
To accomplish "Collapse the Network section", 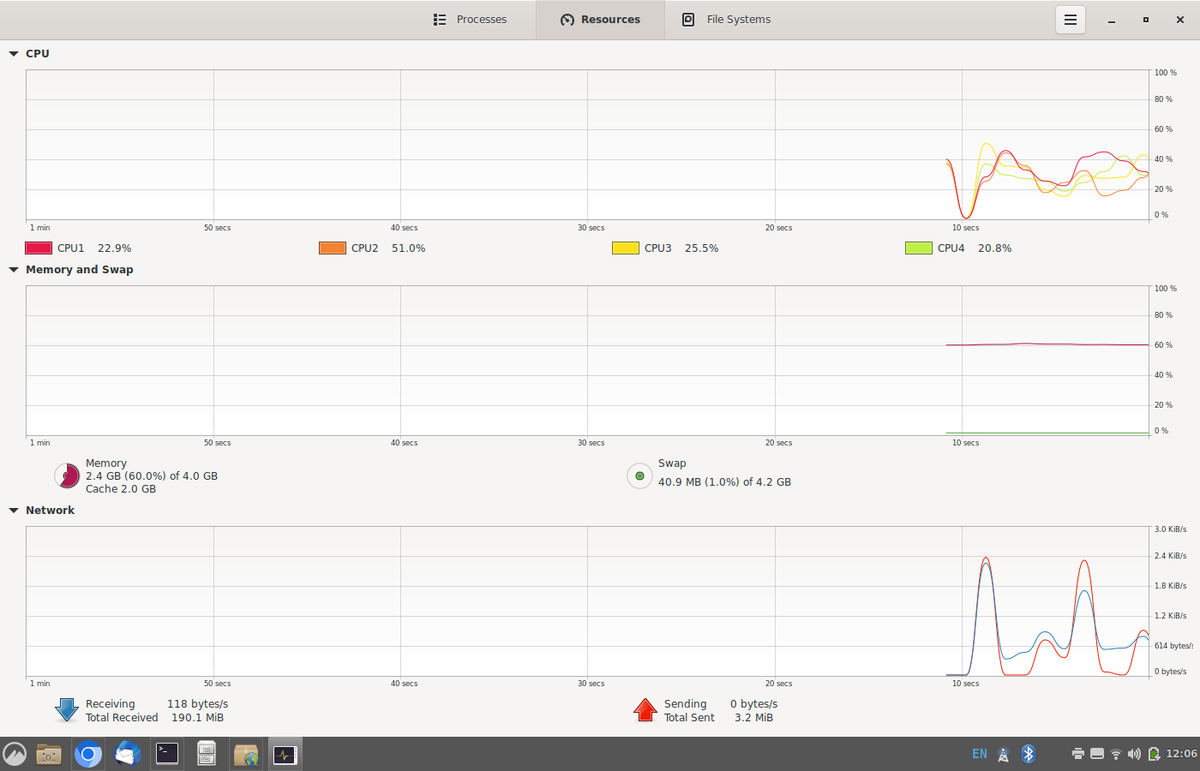I will 13,510.
